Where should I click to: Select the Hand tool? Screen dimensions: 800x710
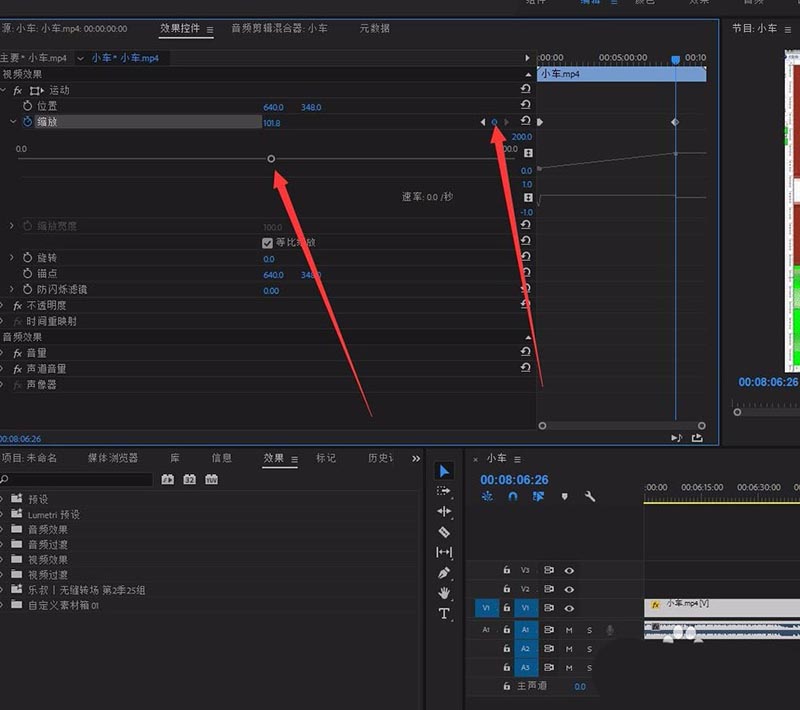coord(444,593)
